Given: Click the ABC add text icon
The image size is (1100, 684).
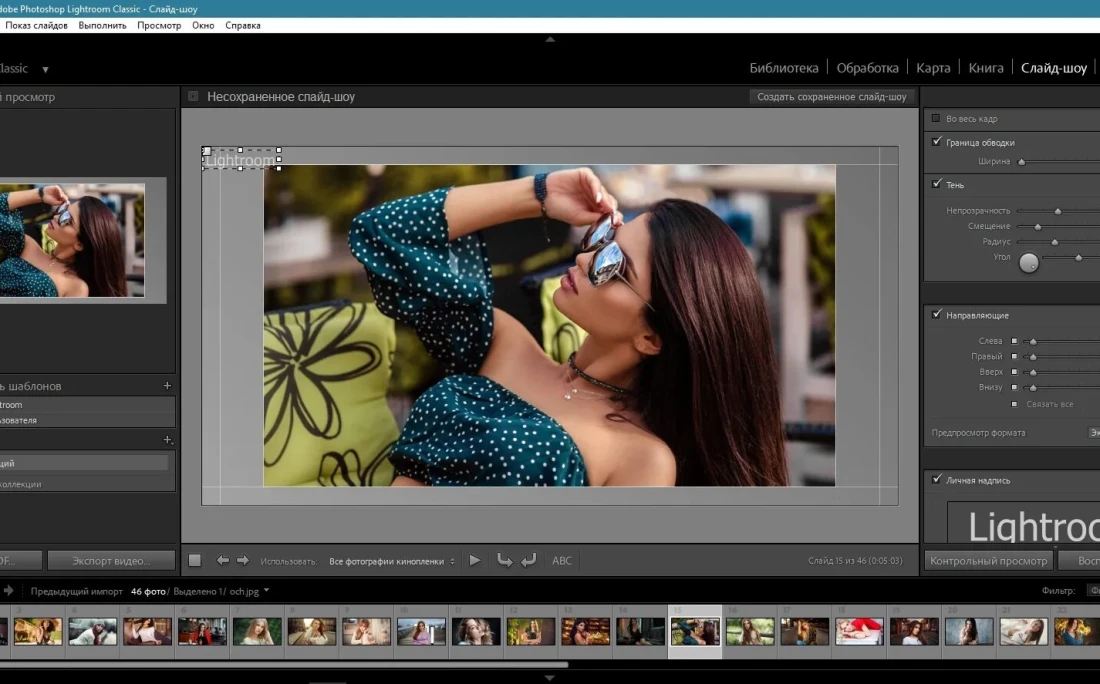Looking at the screenshot, I should click(x=562, y=561).
